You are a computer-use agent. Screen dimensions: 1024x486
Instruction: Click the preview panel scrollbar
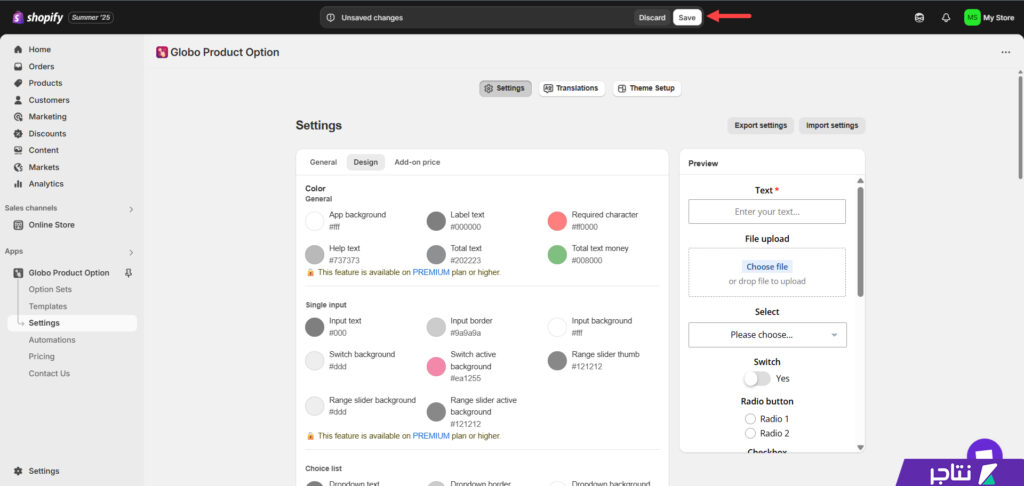pos(860,242)
